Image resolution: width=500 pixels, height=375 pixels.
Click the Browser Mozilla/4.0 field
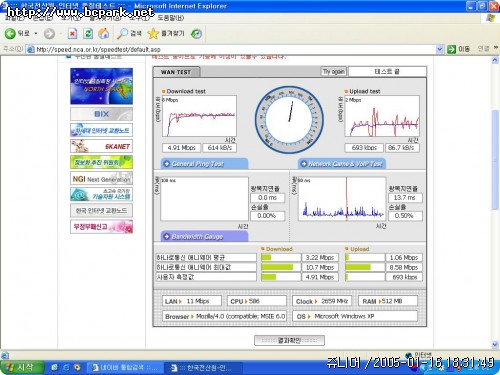click(x=224, y=316)
